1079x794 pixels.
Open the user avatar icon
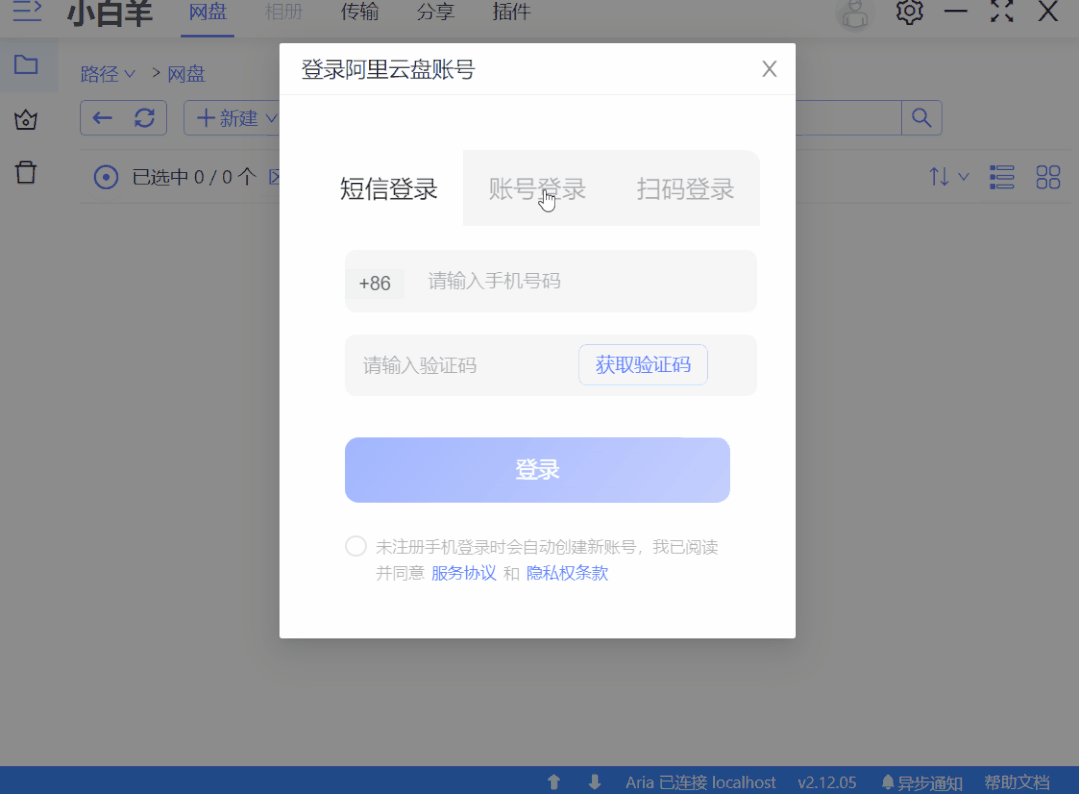855,13
